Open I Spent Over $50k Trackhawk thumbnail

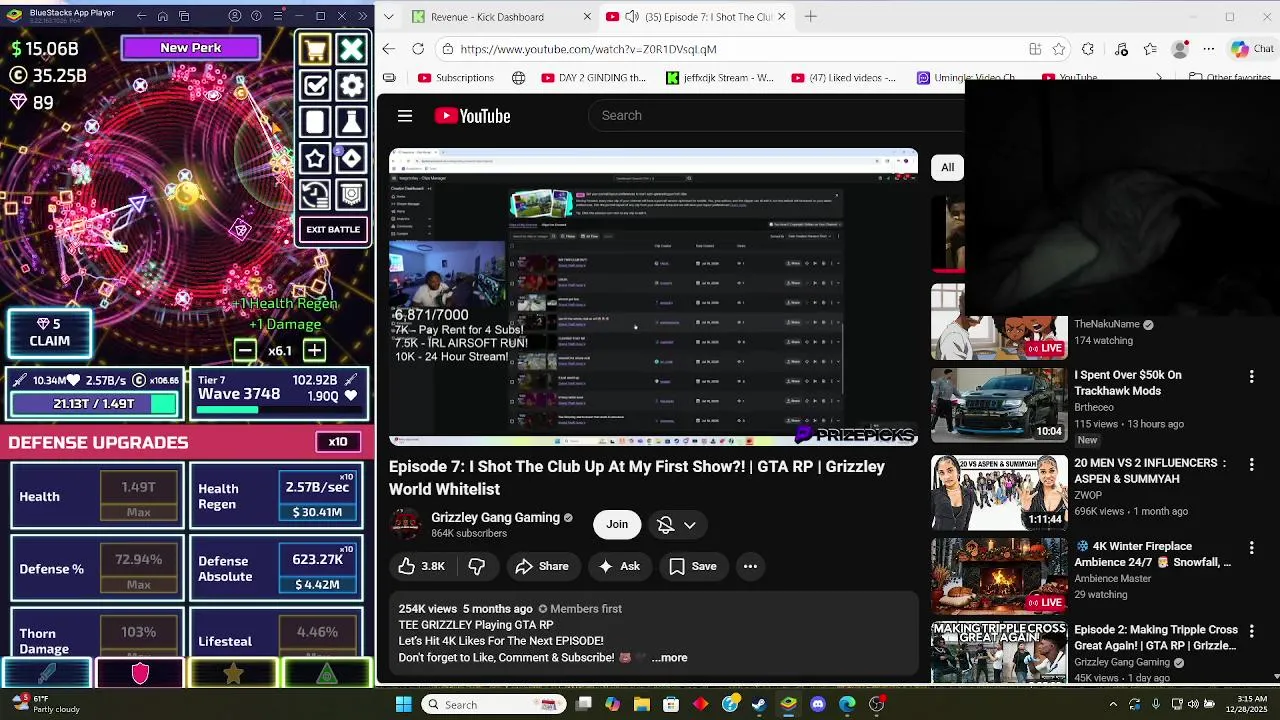pyautogui.click(x=999, y=405)
